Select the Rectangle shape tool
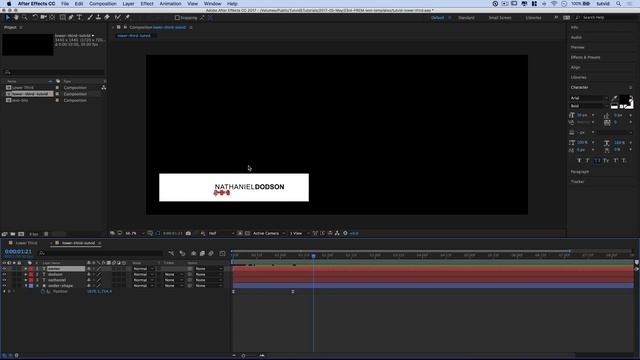The height and width of the screenshot is (360, 640). (62, 18)
